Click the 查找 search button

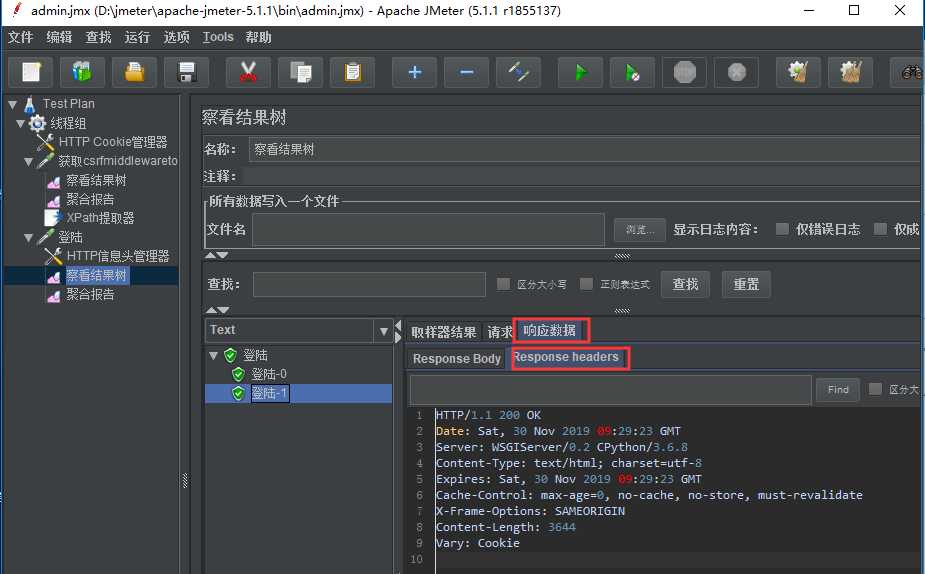[x=685, y=284]
